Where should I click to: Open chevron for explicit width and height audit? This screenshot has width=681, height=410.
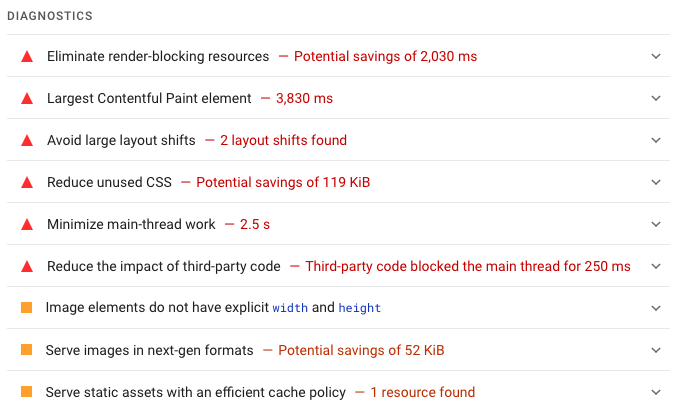(x=656, y=308)
